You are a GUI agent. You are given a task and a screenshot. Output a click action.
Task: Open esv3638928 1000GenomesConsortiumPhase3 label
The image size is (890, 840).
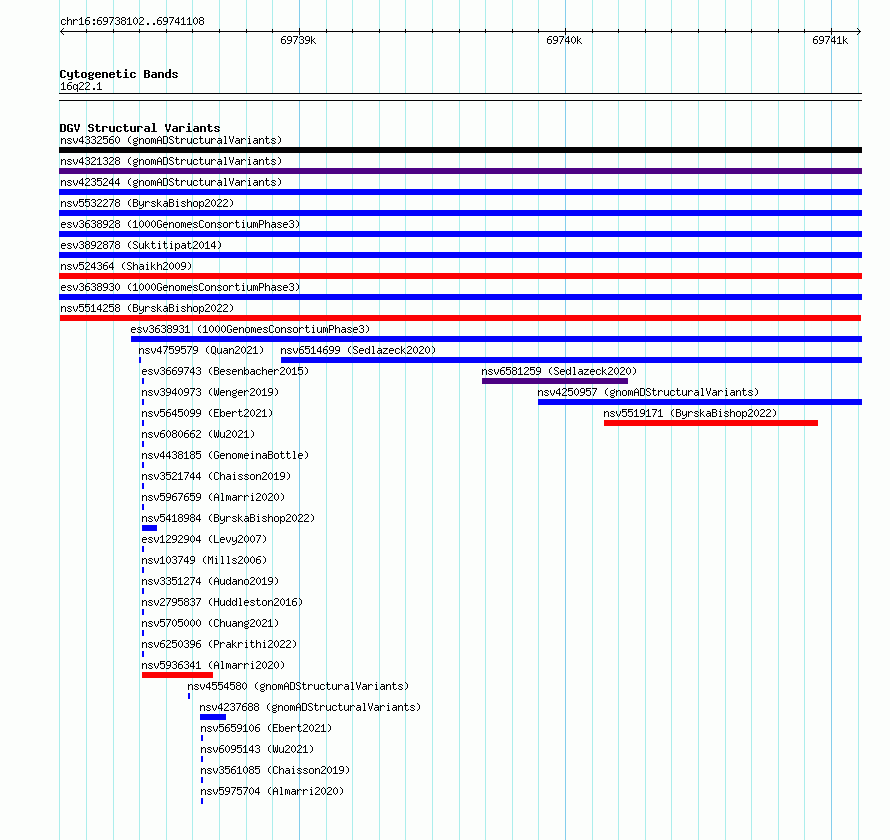click(x=180, y=224)
